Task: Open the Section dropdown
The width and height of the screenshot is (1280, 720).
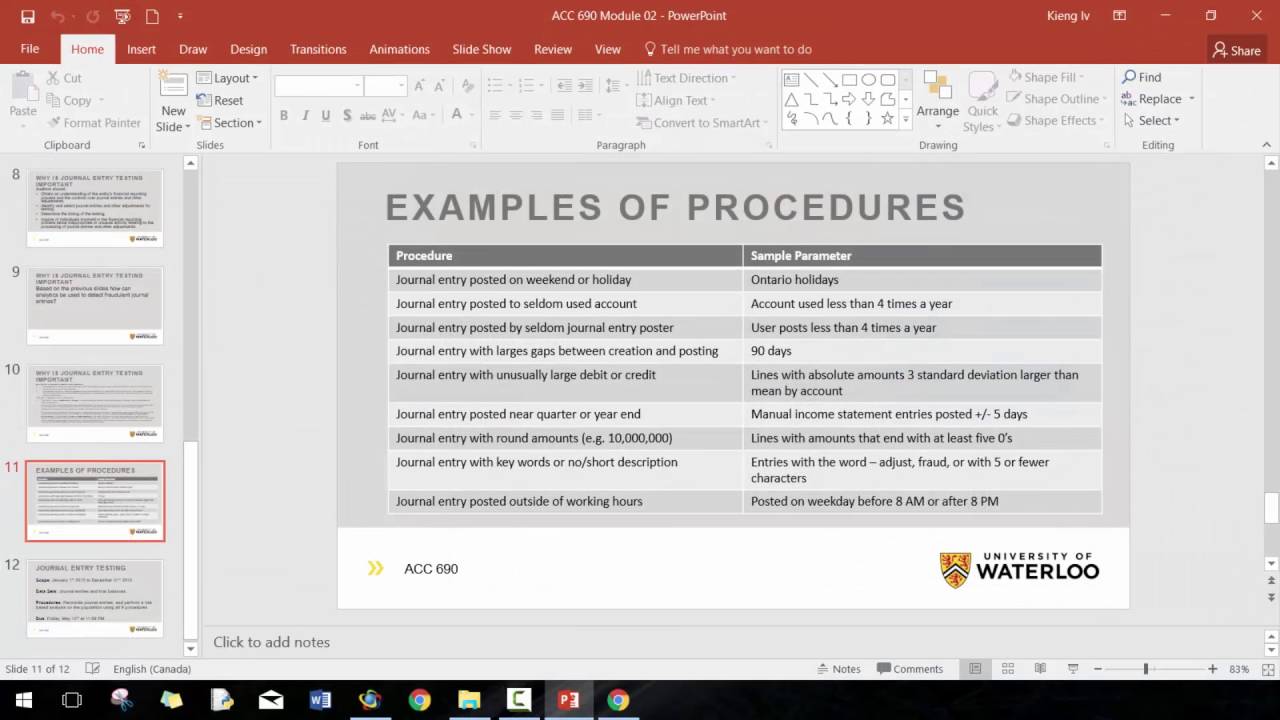Action: [x=229, y=123]
